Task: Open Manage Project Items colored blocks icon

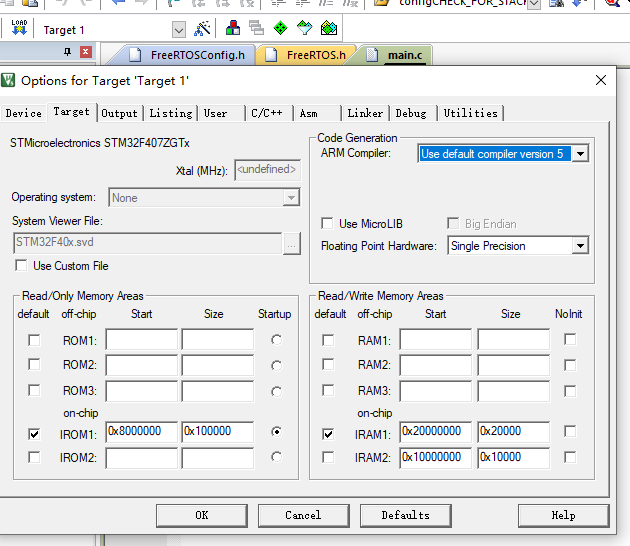Action: click(x=233, y=28)
